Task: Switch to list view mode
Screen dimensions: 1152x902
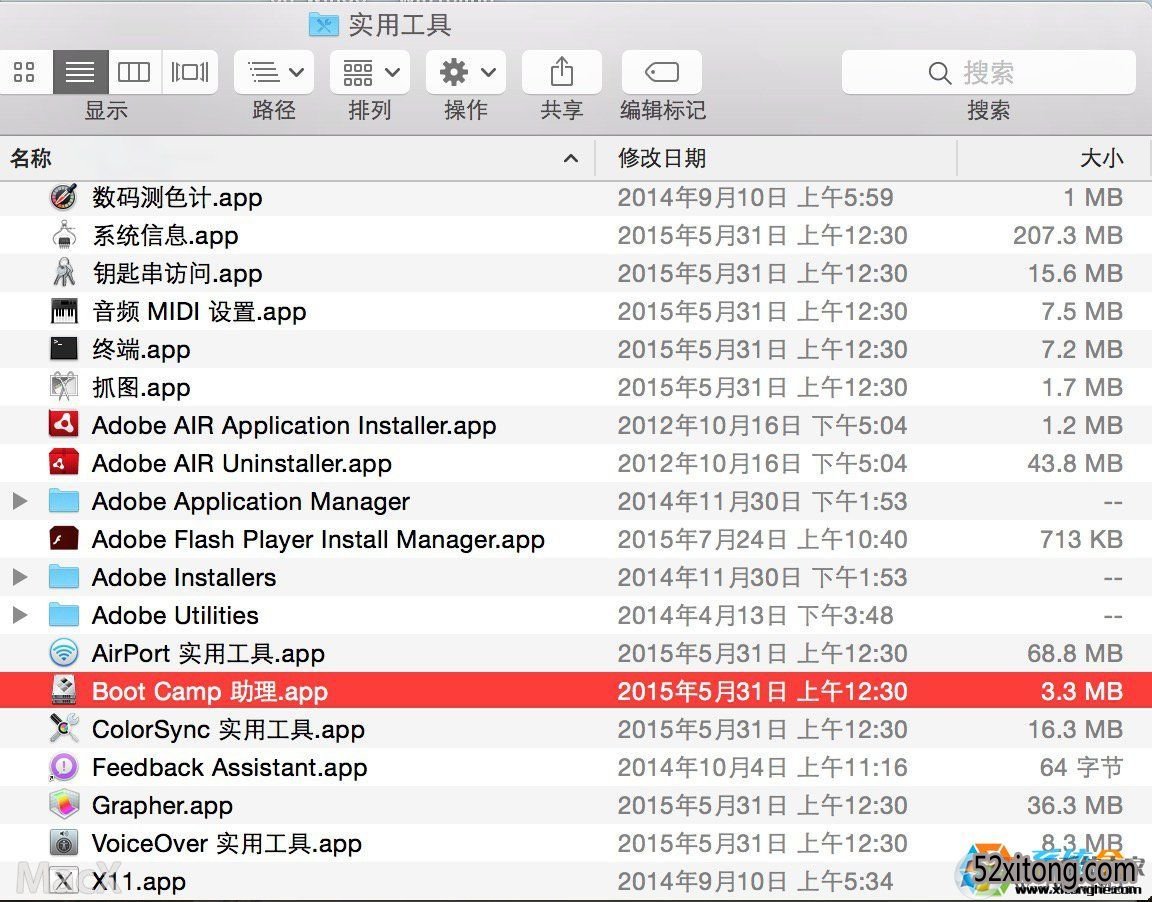Action: tap(81, 72)
